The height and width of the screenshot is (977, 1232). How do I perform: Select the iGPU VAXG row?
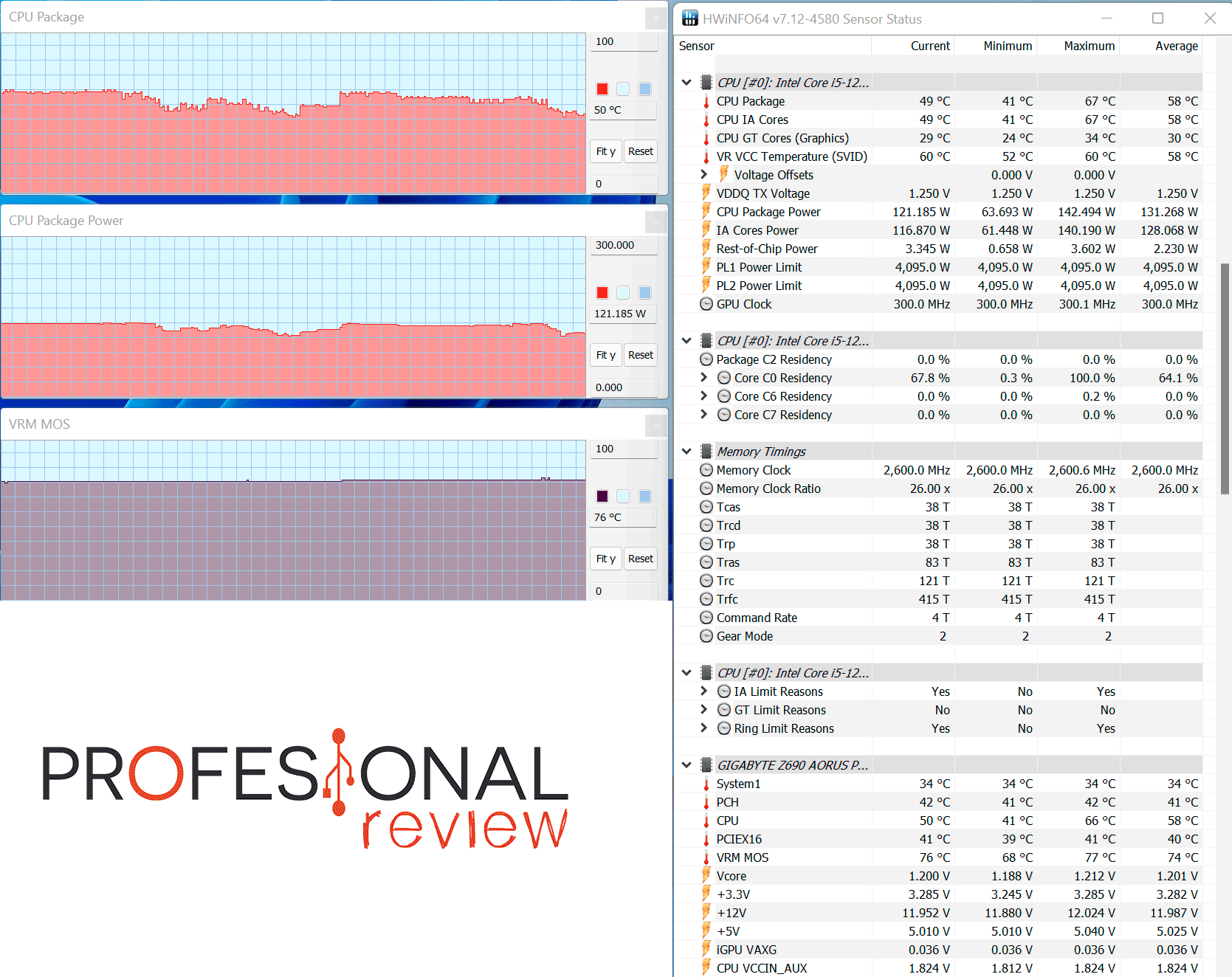pyautogui.click(x=939, y=950)
